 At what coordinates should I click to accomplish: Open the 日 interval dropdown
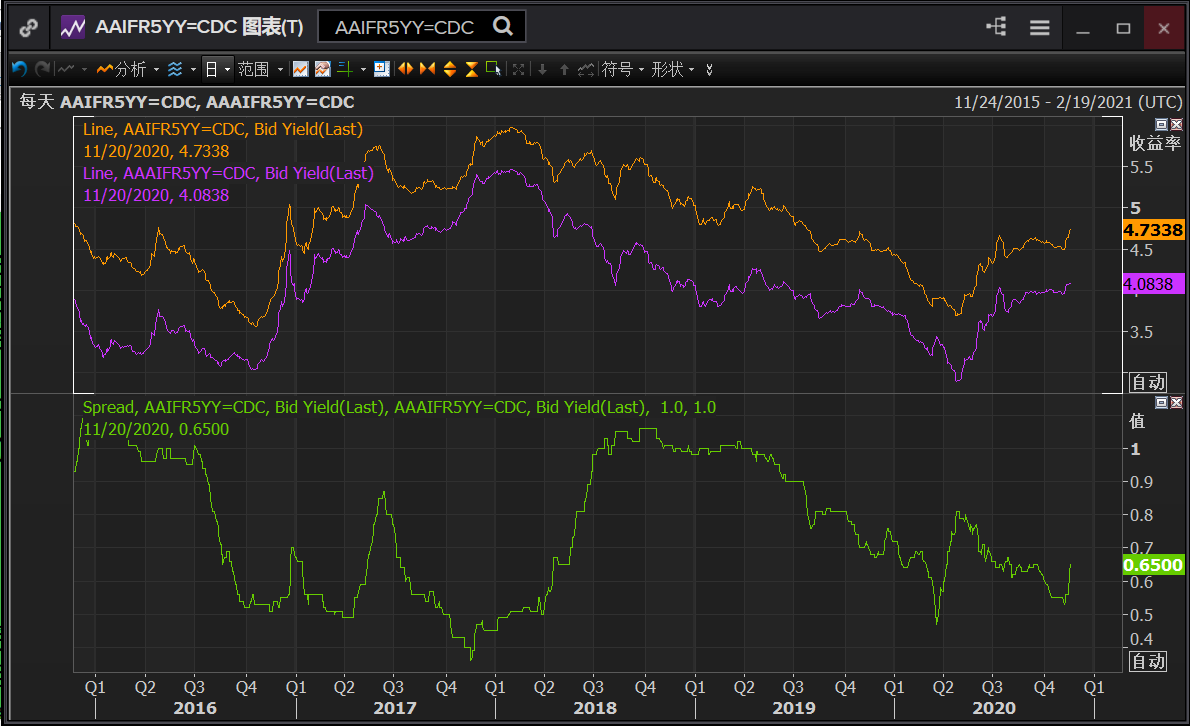point(218,69)
